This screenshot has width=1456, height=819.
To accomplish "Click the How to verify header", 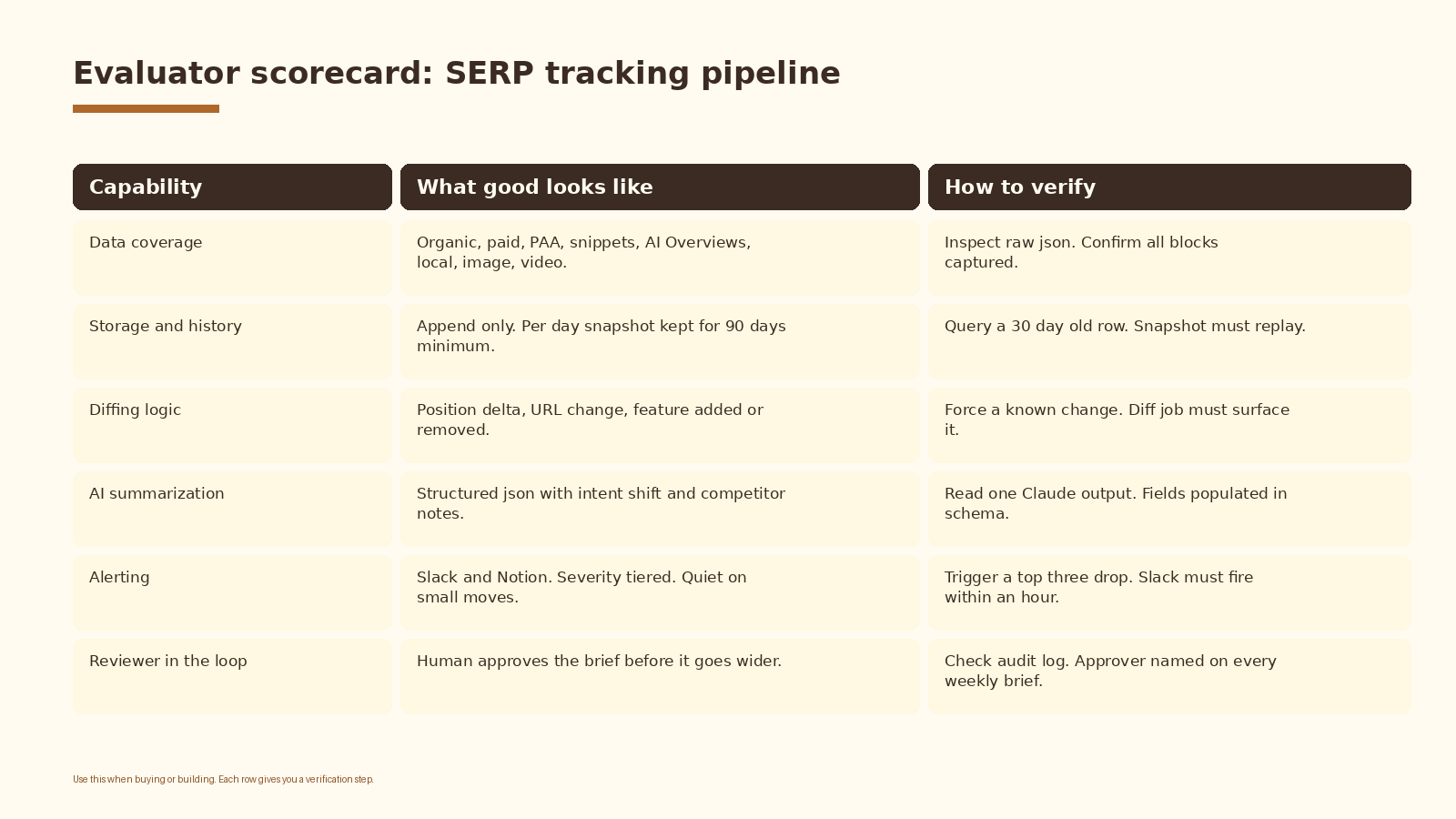I will click(x=1169, y=187).
